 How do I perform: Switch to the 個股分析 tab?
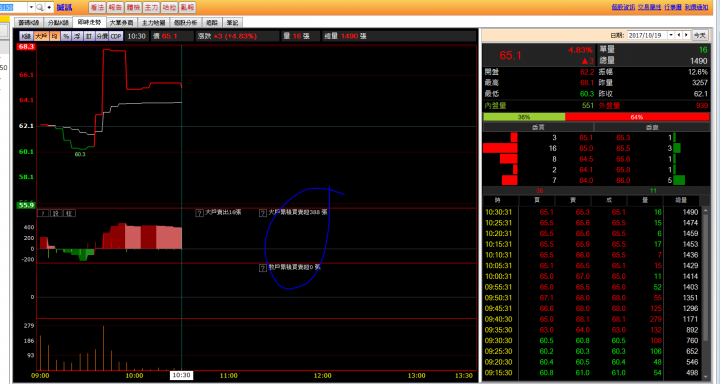(x=186, y=23)
